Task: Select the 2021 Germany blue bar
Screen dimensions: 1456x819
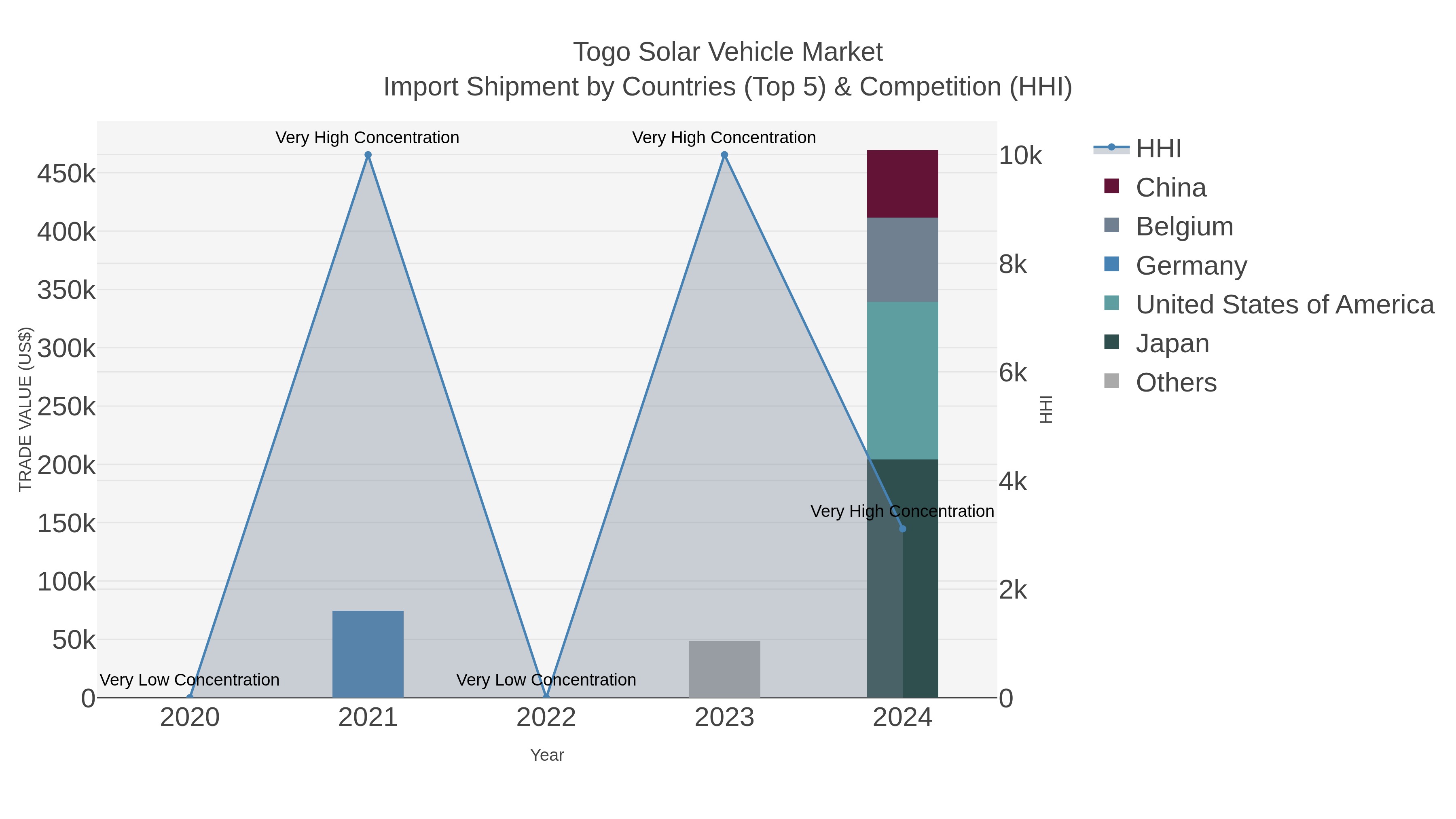Action: pyautogui.click(x=368, y=654)
